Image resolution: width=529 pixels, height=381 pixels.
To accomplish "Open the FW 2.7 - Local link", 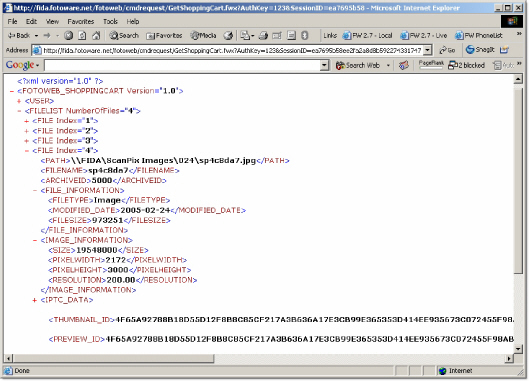I will pyautogui.click(x=367, y=35).
